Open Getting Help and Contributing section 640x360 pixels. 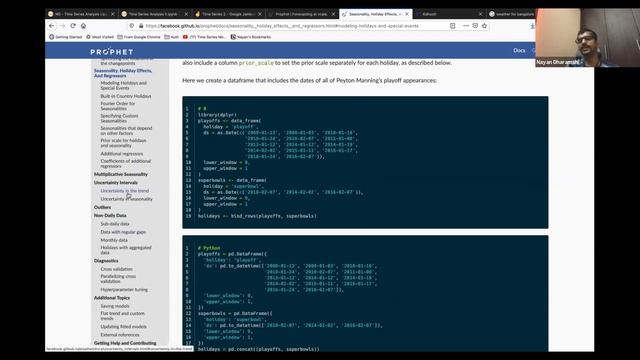(x=125, y=343)
